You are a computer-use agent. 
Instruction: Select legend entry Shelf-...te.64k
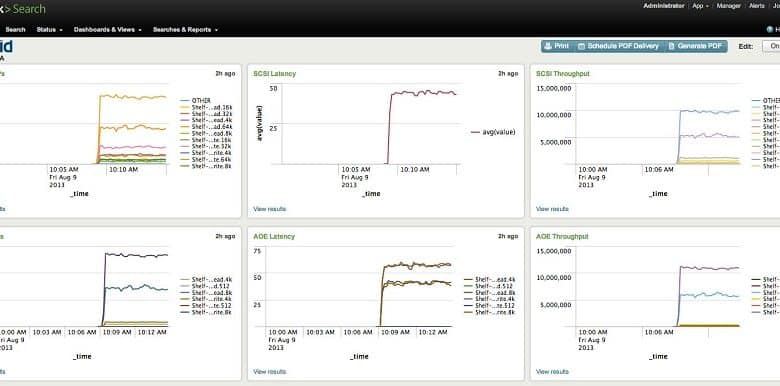pos(206,159)
